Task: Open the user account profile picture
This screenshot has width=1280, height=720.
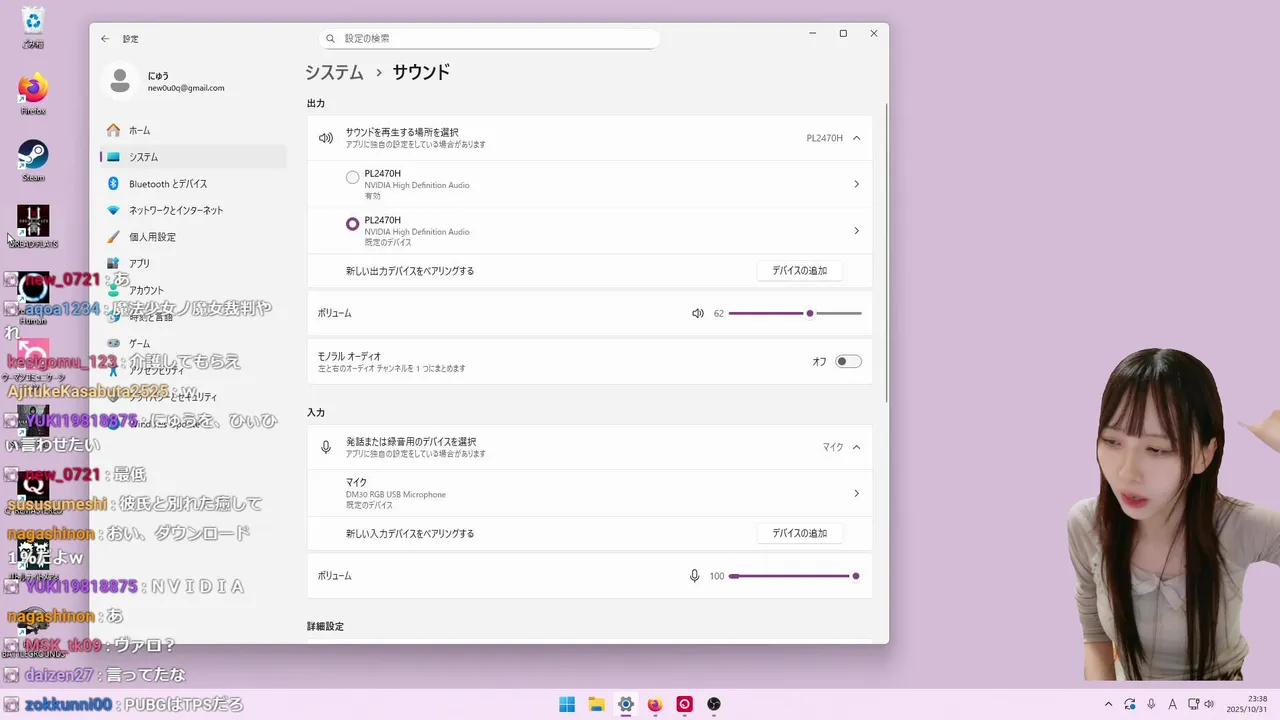Action: [x=120, y=81]
